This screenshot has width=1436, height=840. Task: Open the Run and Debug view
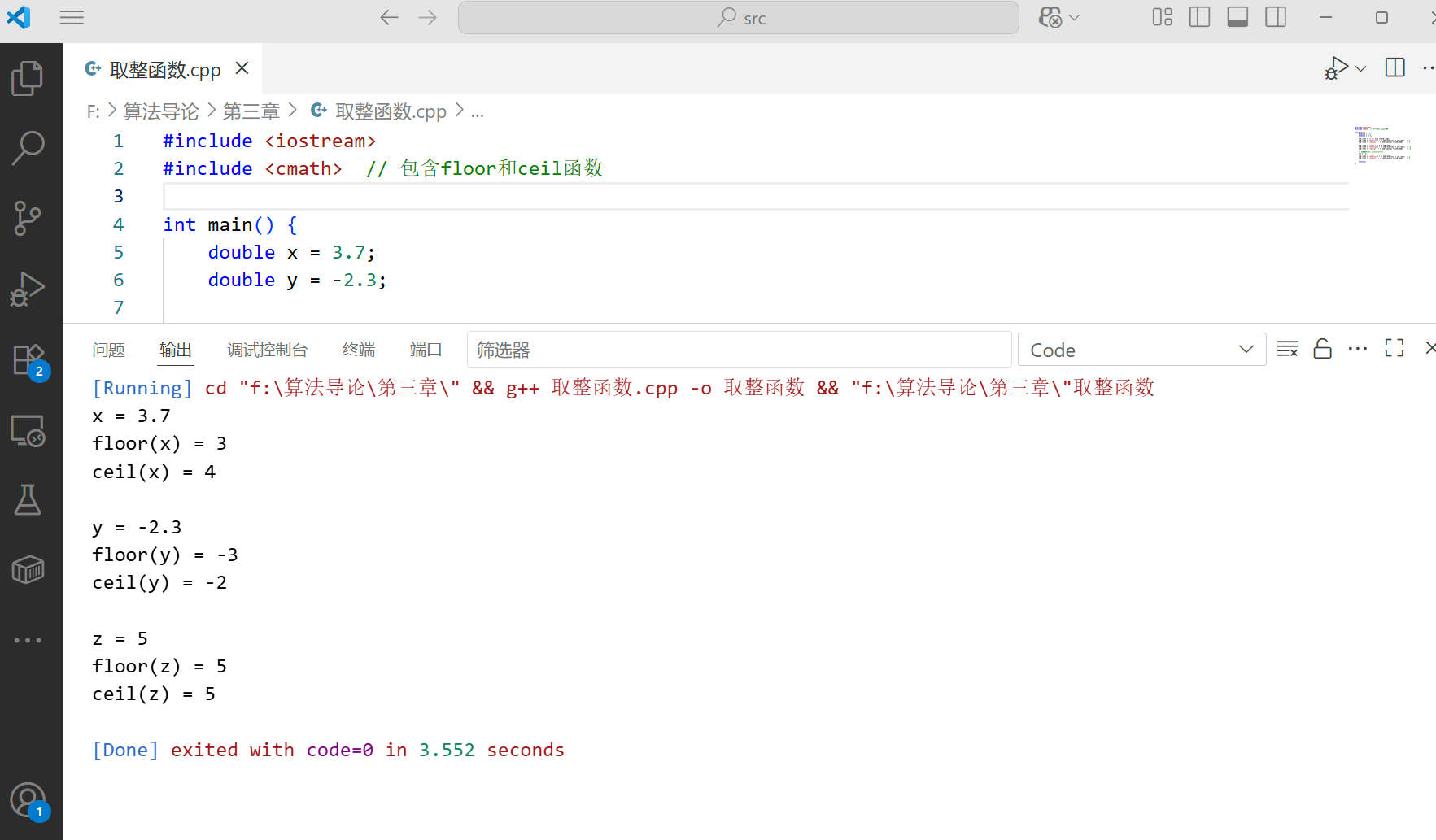pos(28,289)
